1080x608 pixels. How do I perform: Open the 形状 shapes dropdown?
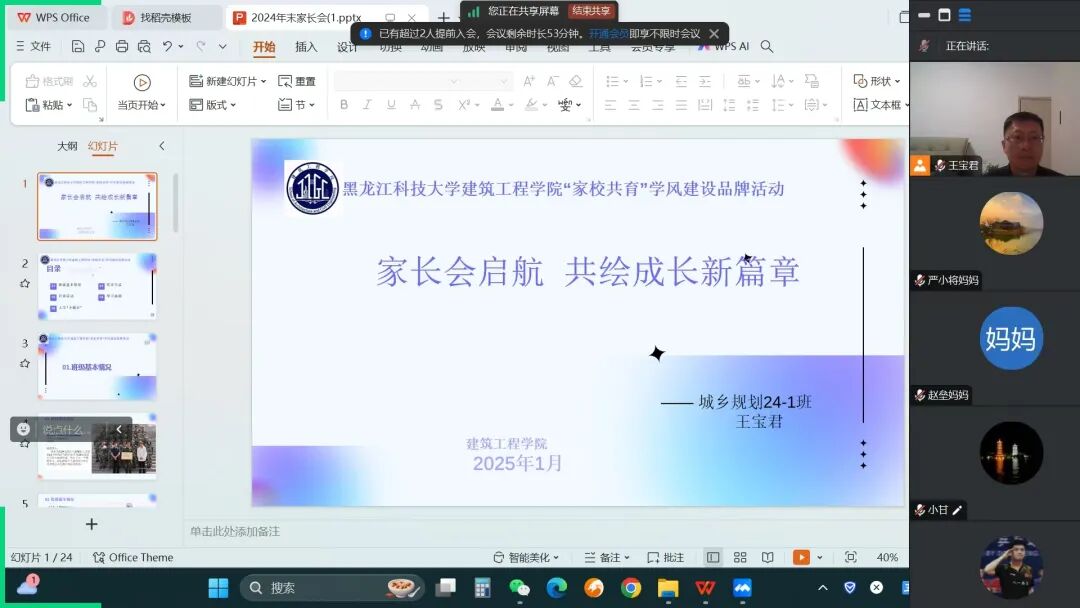click(878, 81)
